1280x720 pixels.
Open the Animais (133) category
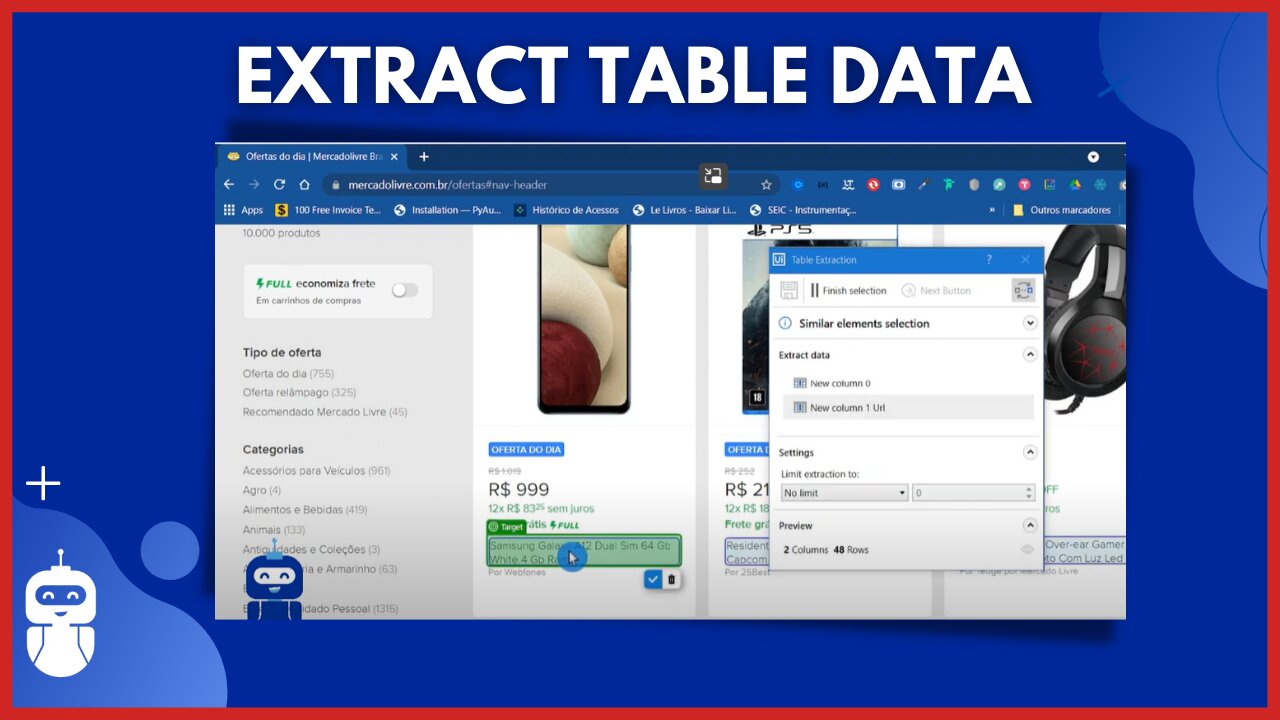tap(274, 529)
